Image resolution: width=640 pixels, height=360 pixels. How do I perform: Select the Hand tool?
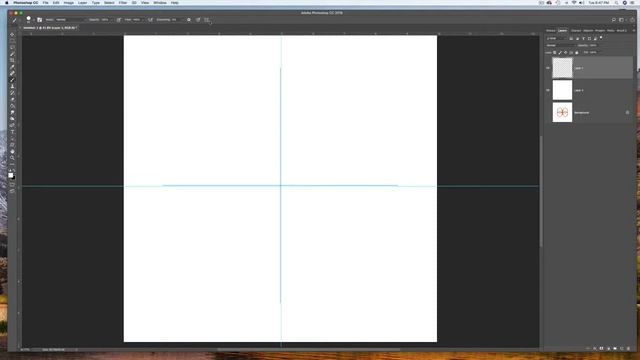12,151
